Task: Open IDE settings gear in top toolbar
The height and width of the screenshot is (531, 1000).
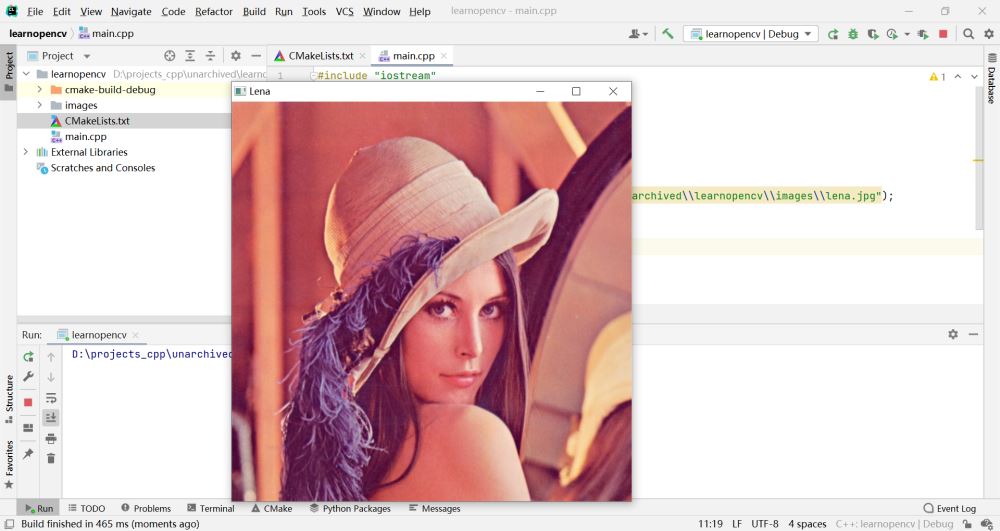Action: [x=989, y=34]
